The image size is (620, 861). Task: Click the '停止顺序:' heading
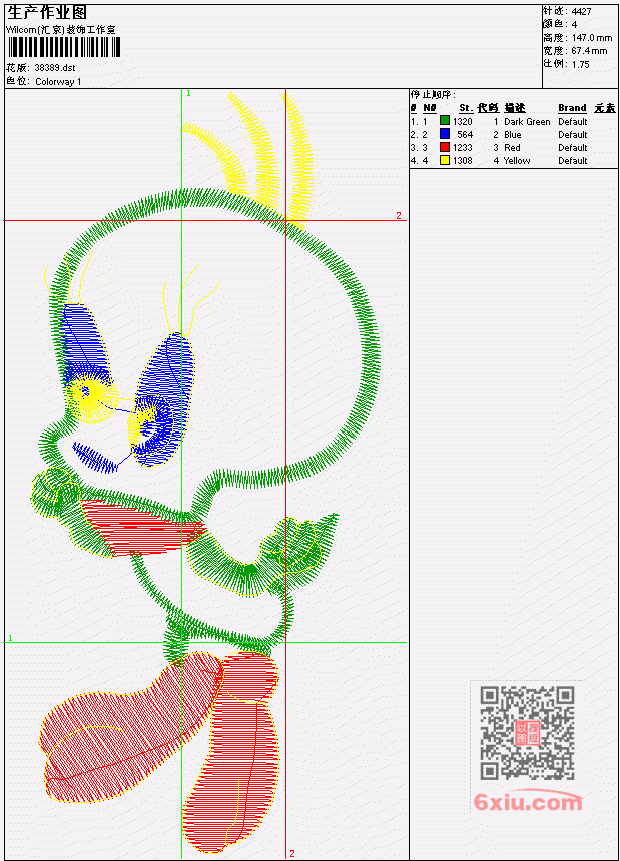433,95
